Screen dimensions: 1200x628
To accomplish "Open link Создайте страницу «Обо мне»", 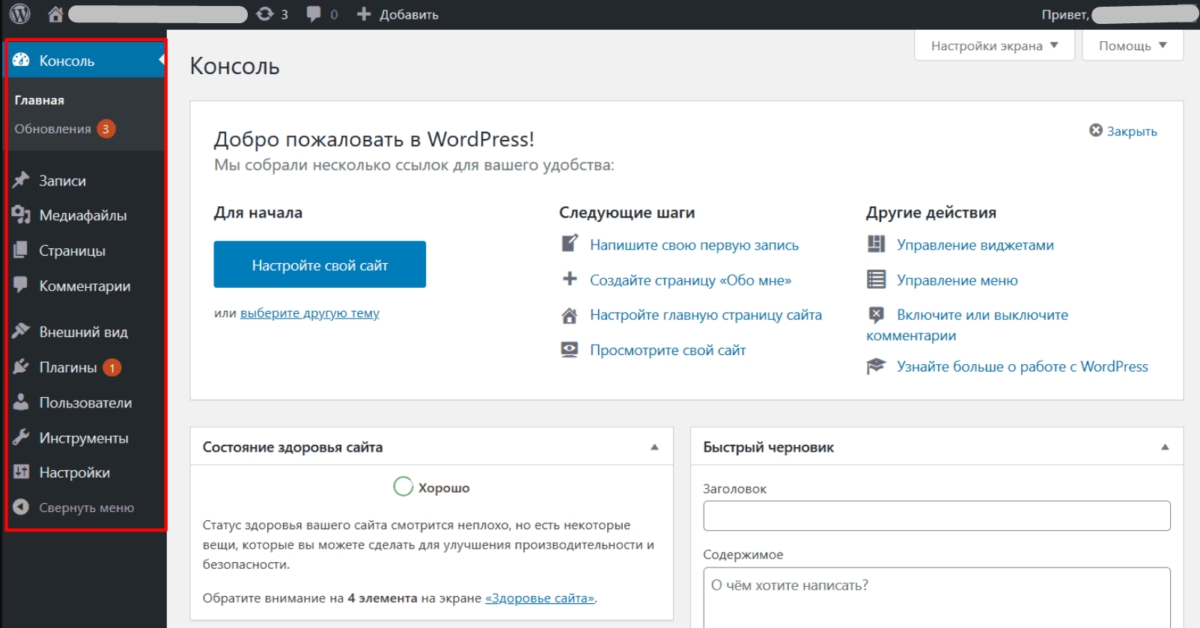I will 691,280.
